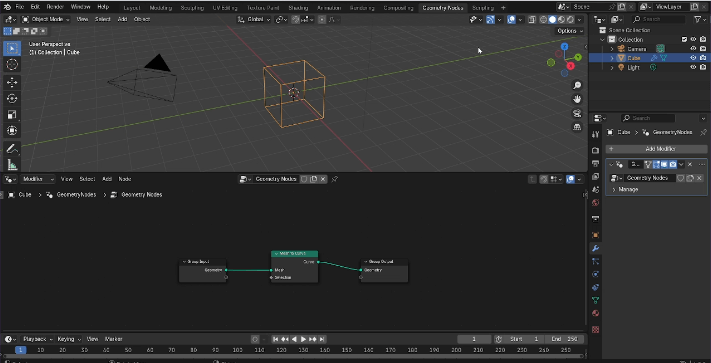Open the Keying dropdown in timeline
Screen dimensions: 711x363
pos(69,339)
